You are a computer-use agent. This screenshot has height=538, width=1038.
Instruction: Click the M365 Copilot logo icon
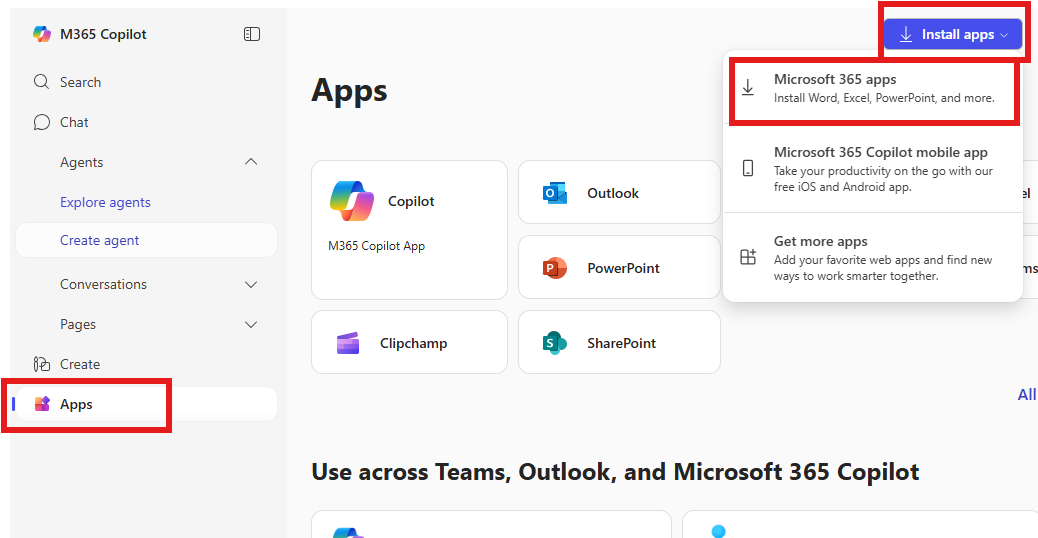(41, 34)
